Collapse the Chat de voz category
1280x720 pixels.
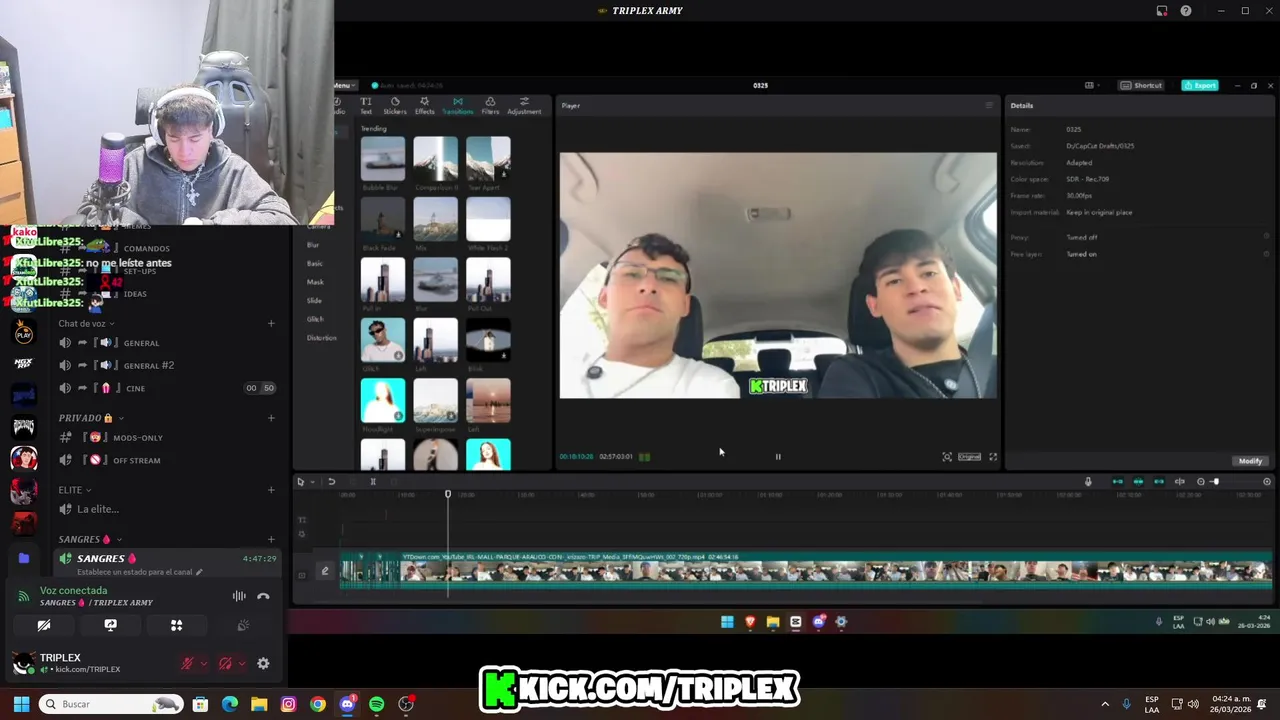85,323
